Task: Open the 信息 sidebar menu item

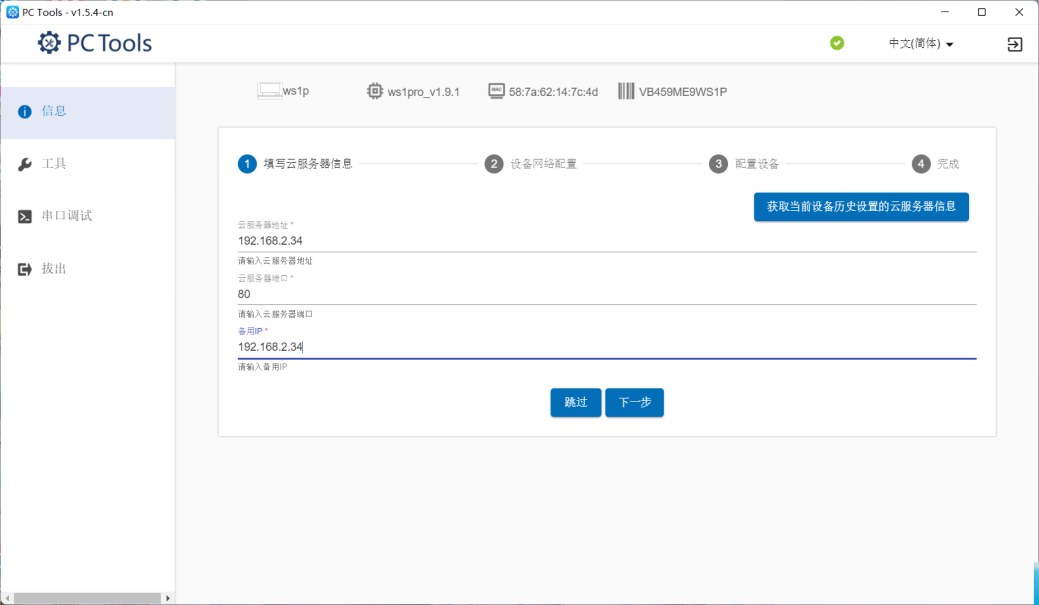Action: (87, 111)
